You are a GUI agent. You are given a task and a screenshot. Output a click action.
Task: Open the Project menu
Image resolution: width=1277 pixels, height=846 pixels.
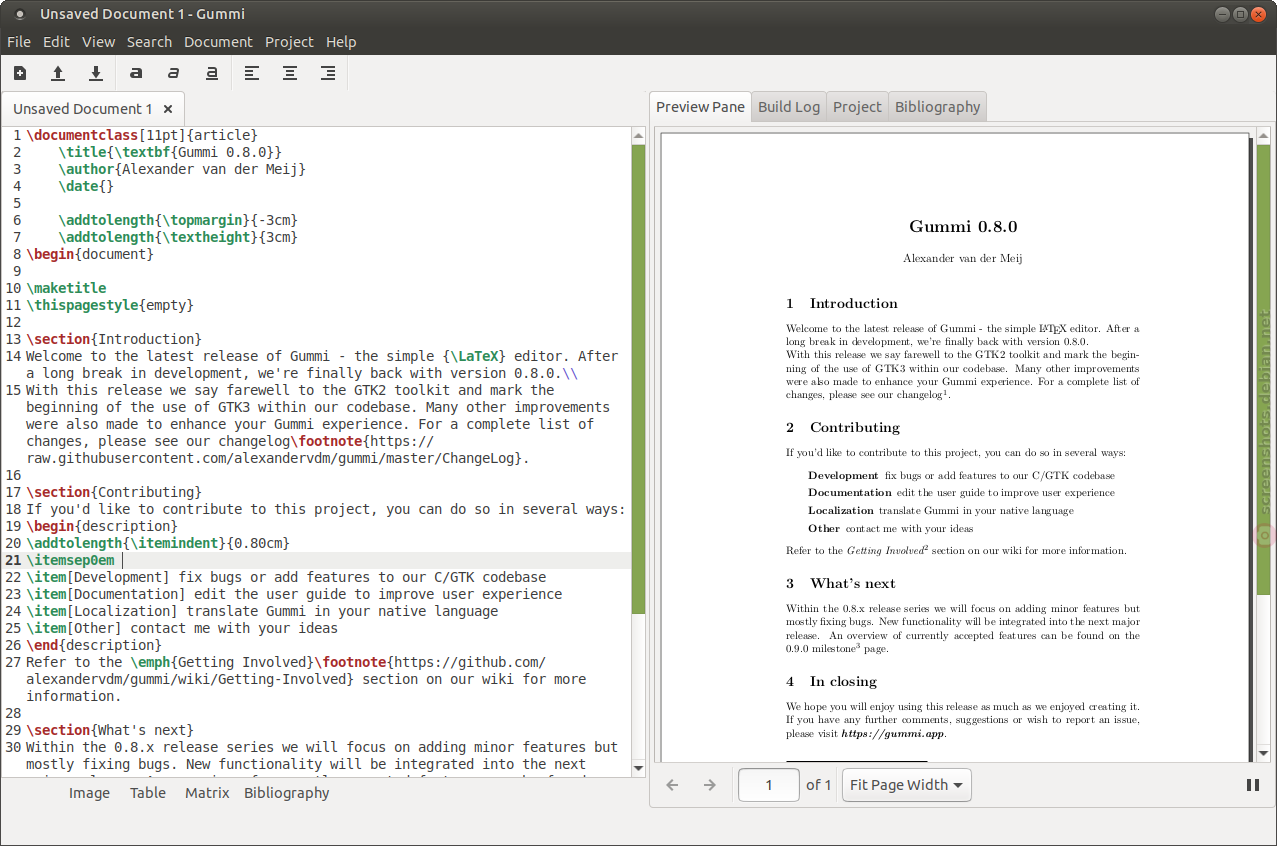coord(289,42)
